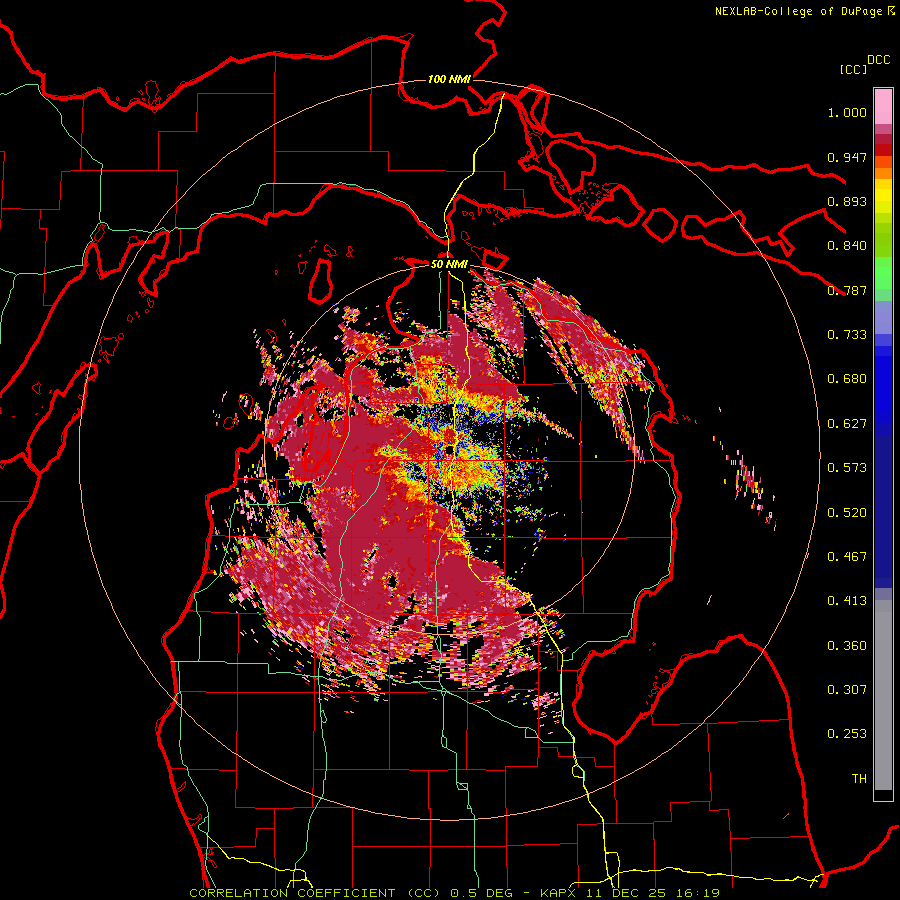Click the 0.893 color scale value
900x900 pixels.
pos(847,202)
